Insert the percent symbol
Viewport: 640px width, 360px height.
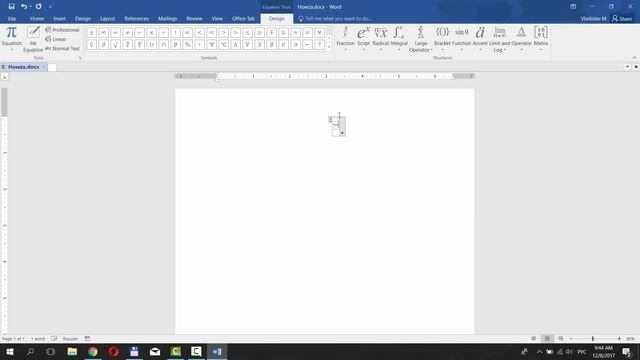pyautogui.click(x=187, y=44)
